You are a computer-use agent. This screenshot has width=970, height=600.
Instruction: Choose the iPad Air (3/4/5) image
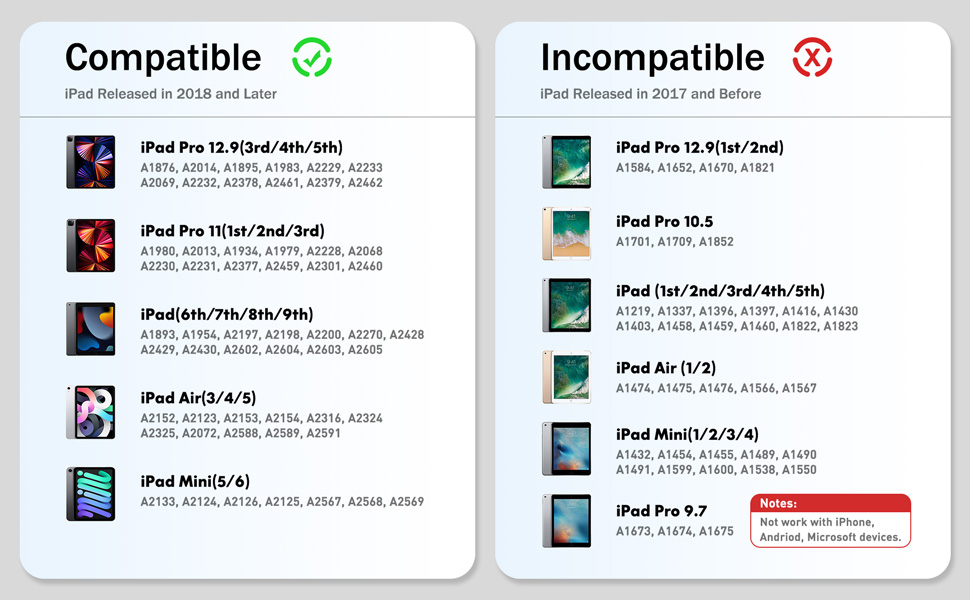(x=91, y=412)
